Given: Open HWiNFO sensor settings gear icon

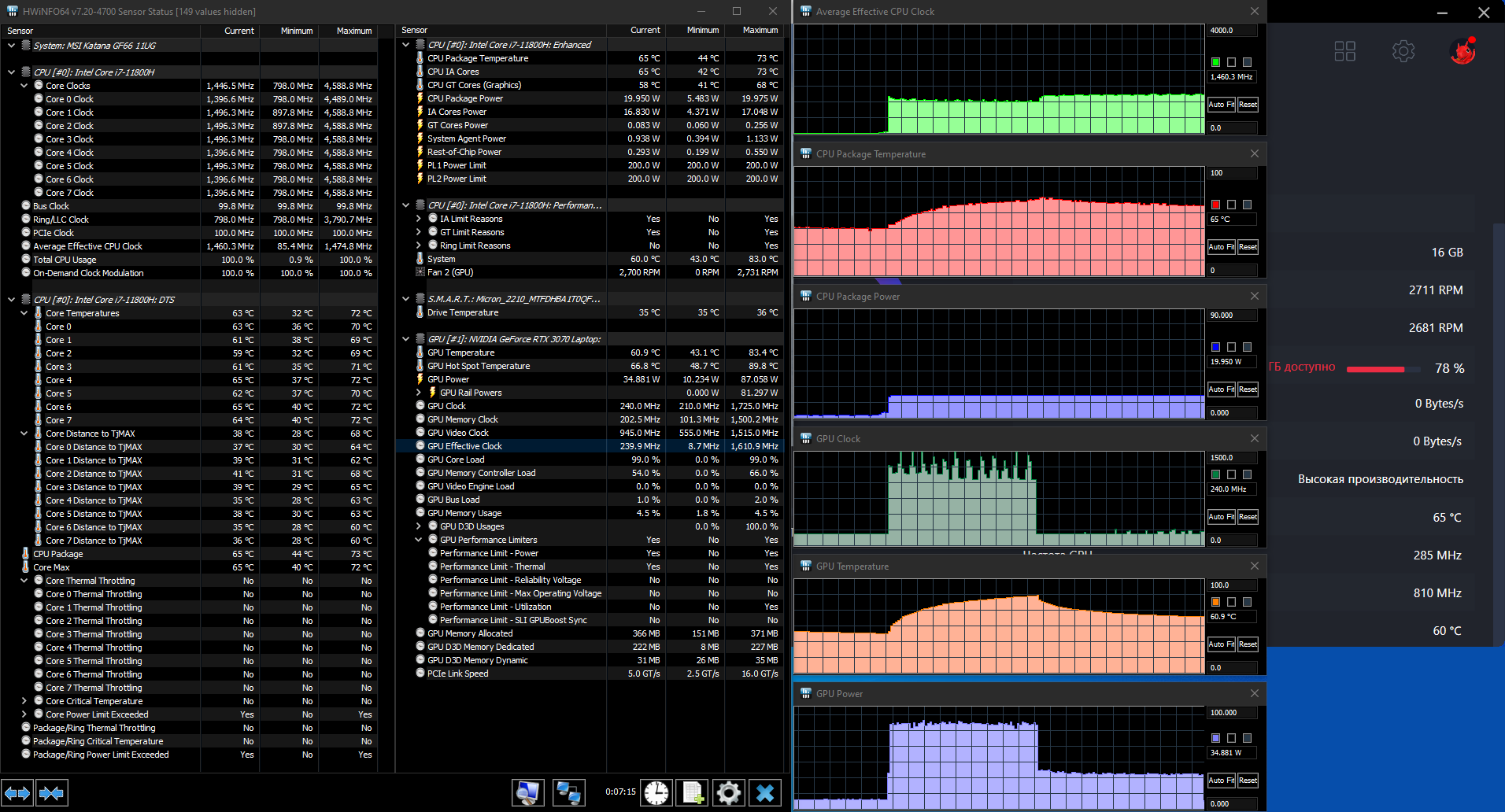Looking at the screenshot, I should (x=729, y=792).
